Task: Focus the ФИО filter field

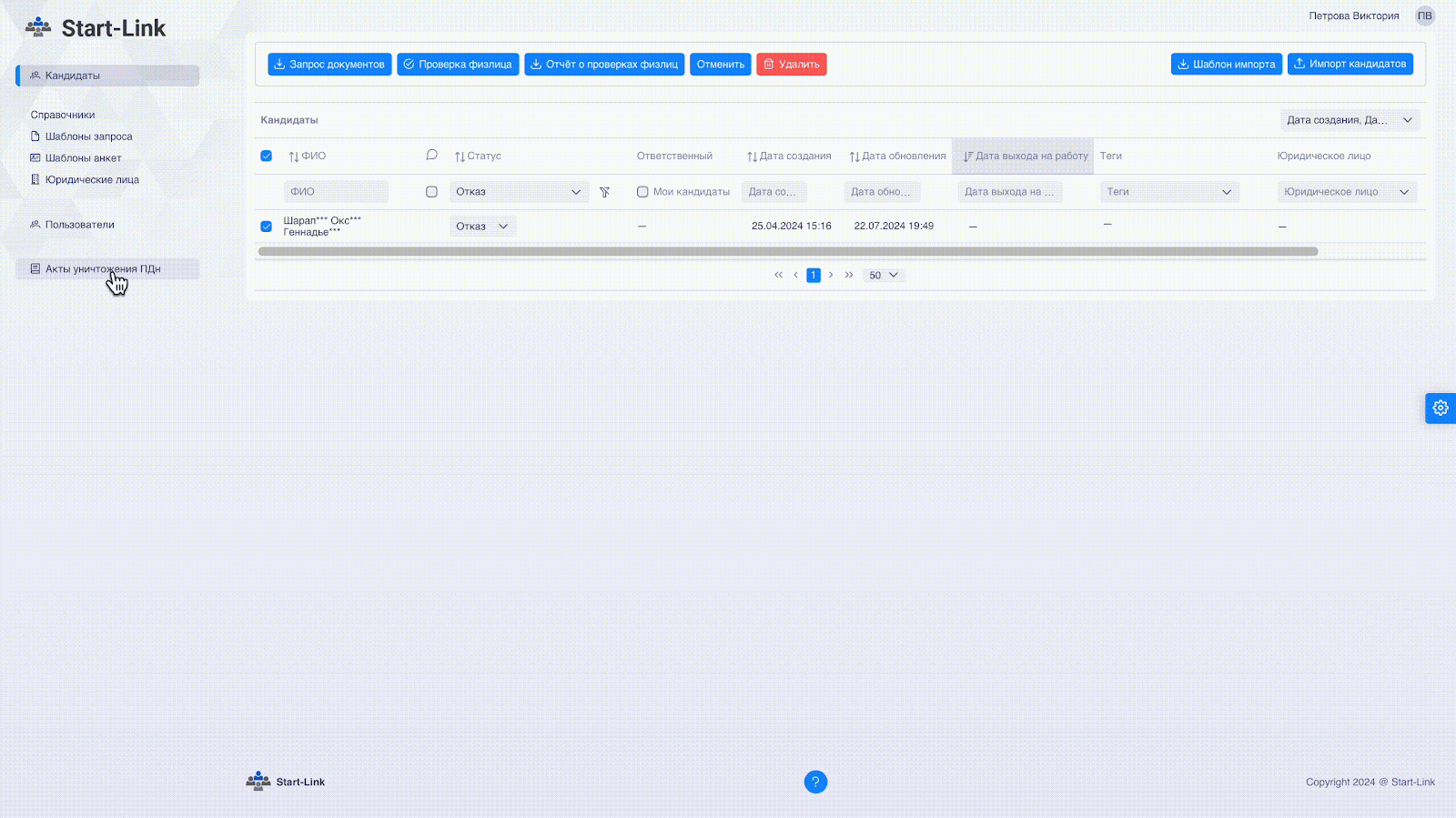Action: coord(336,192)
